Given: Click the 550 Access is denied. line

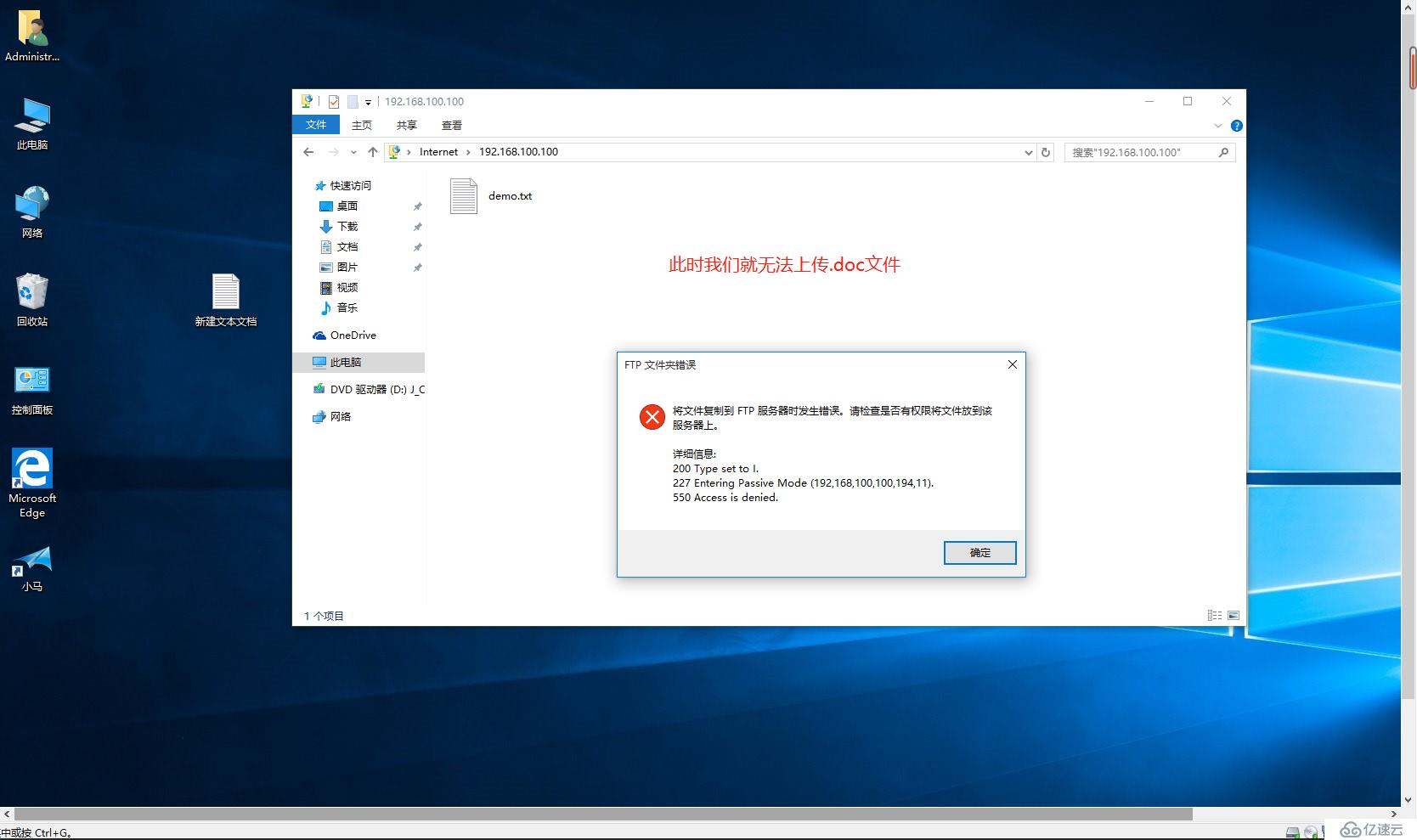Looking at the screenshot, I should coord(725,498).
